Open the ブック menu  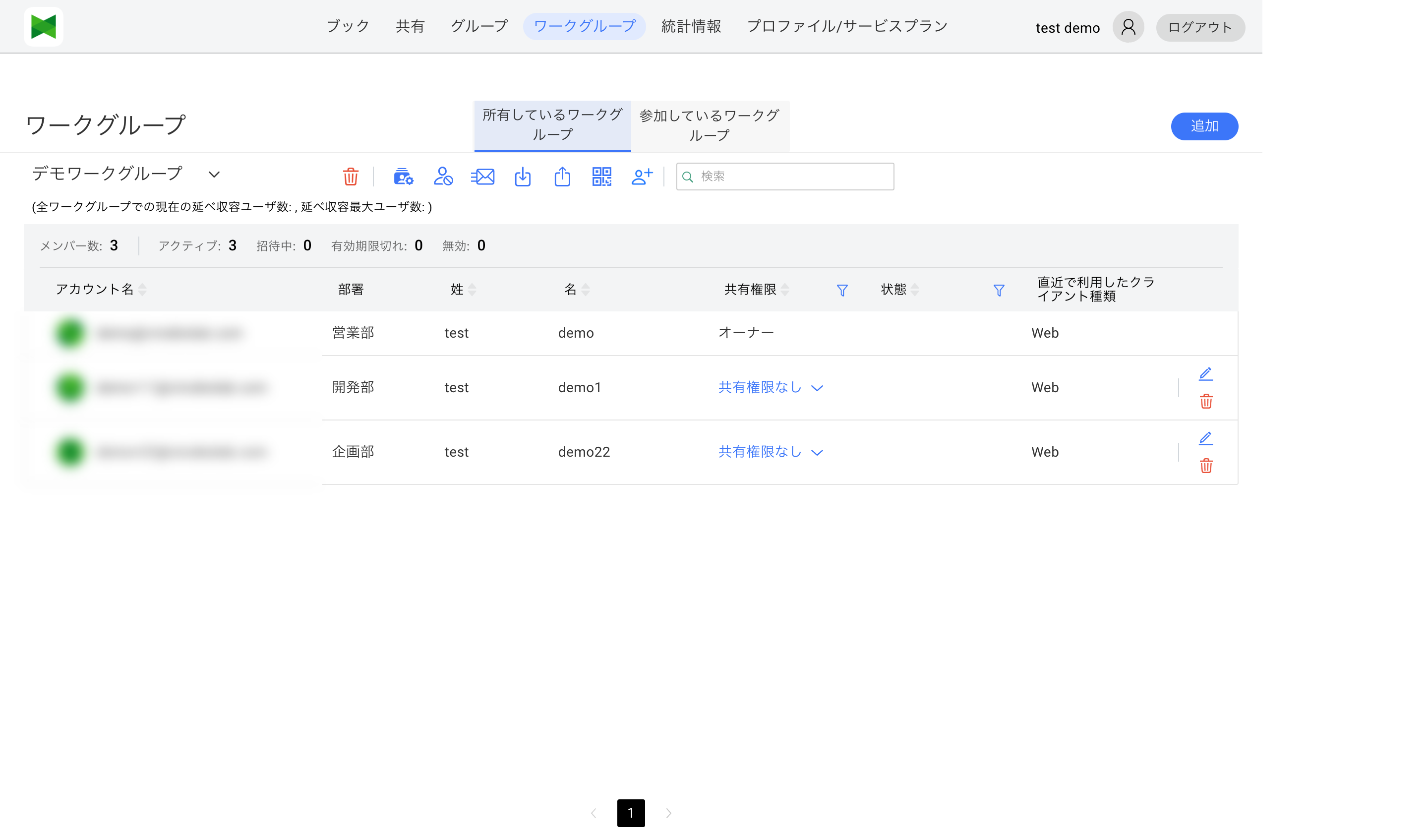[x=348, y=26]
